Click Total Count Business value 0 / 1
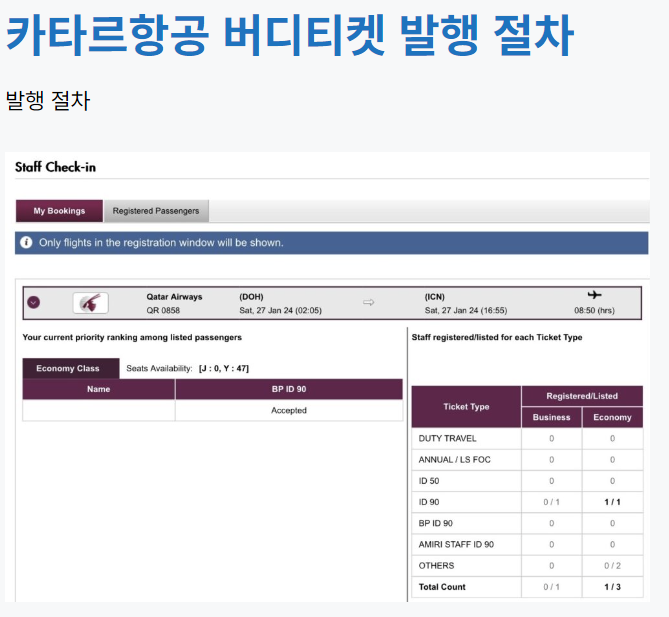This screenshot has width=669, height=617. click(x=551, y=587)
